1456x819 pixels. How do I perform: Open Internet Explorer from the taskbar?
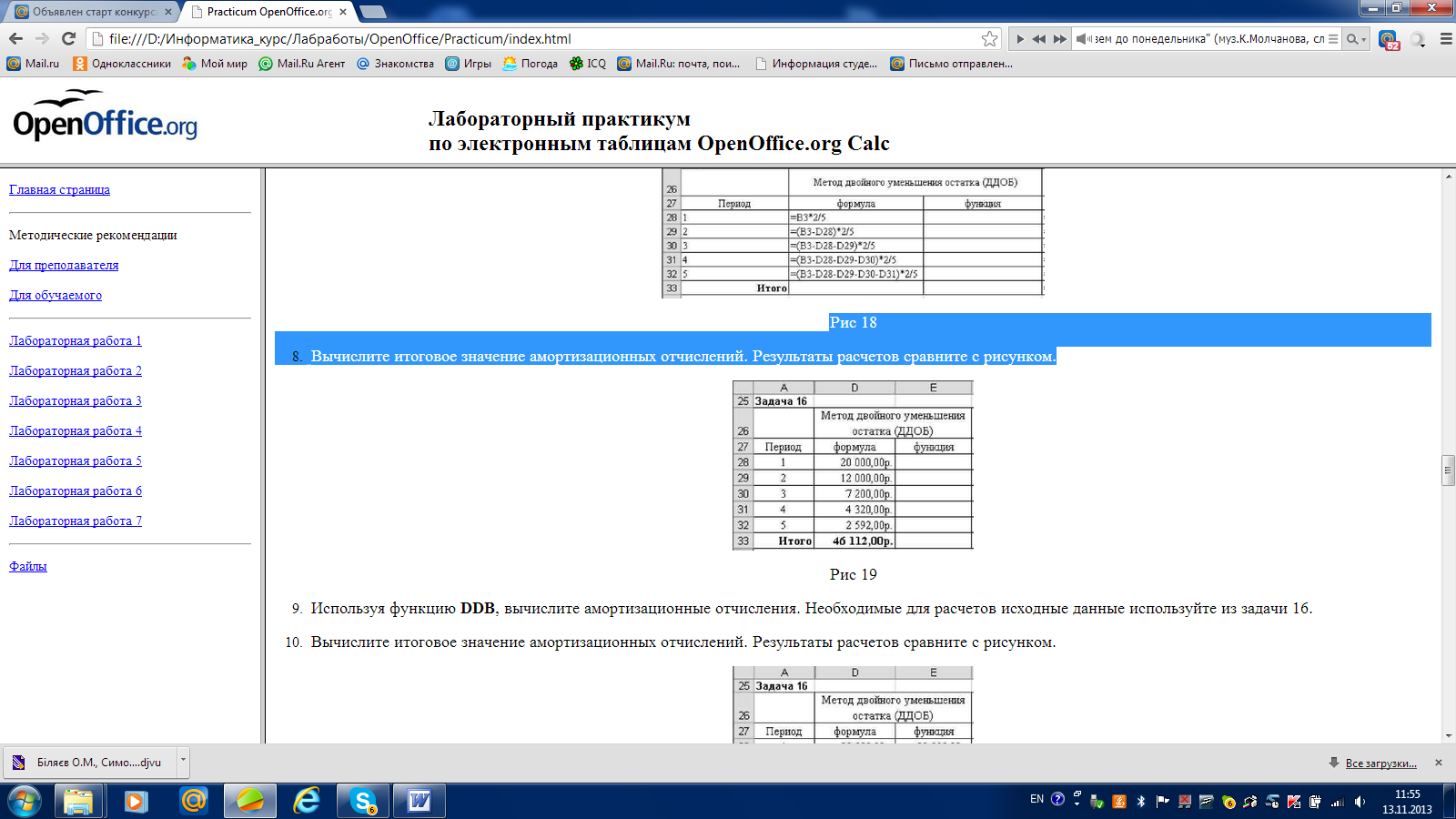pyautogui.click(x=307, y=801)
